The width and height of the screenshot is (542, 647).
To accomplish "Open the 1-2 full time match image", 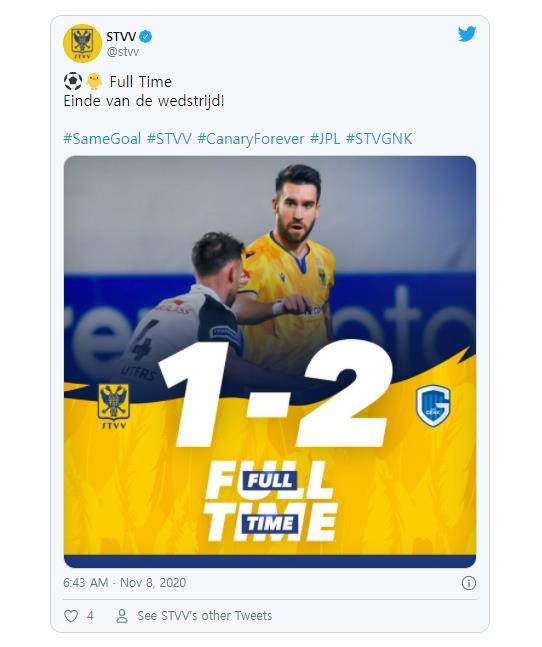I will pyautogui.click(x=270, y=361).
